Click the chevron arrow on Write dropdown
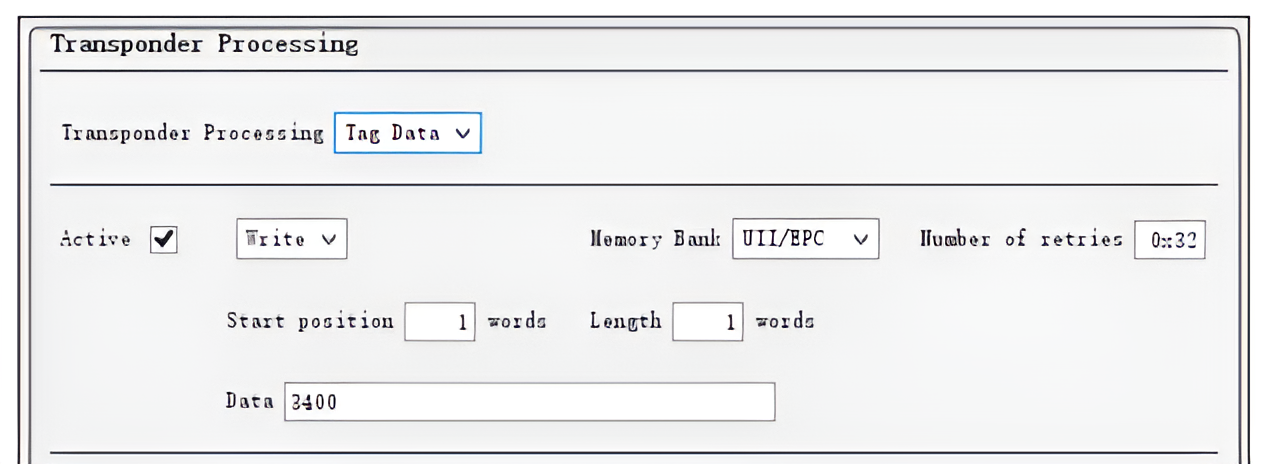 tap(327, 240)
